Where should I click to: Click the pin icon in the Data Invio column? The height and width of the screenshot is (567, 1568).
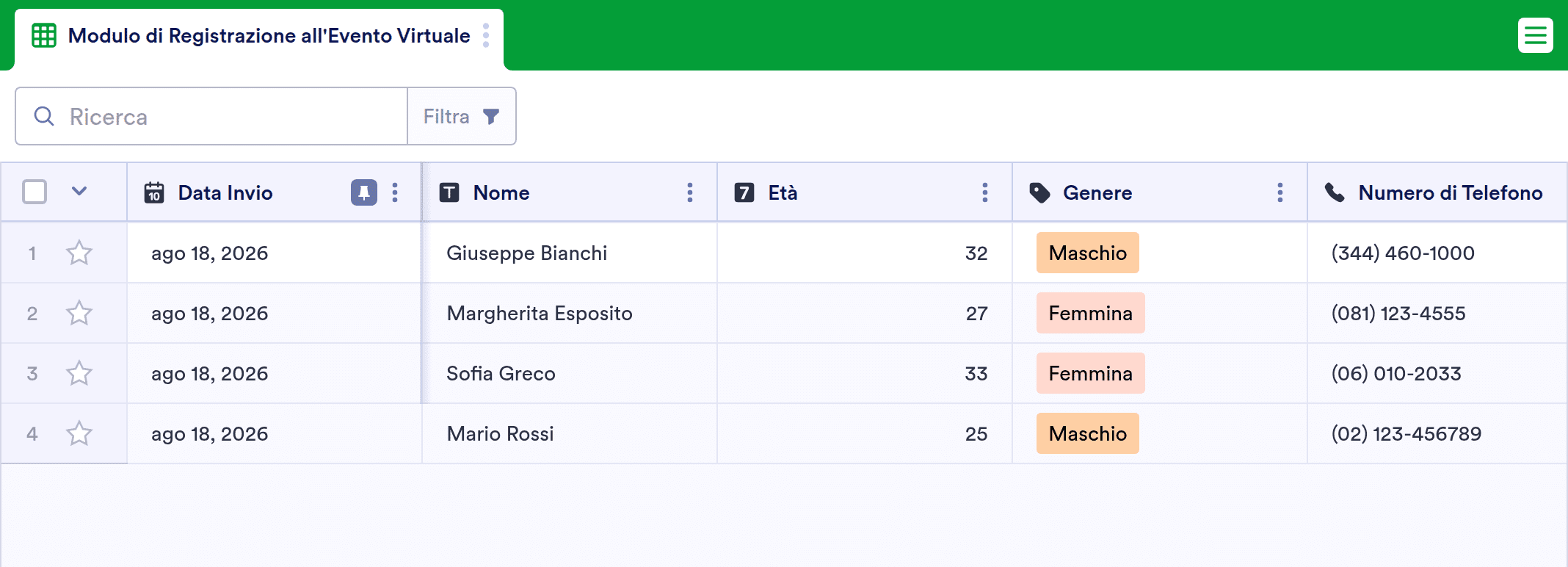364,192
